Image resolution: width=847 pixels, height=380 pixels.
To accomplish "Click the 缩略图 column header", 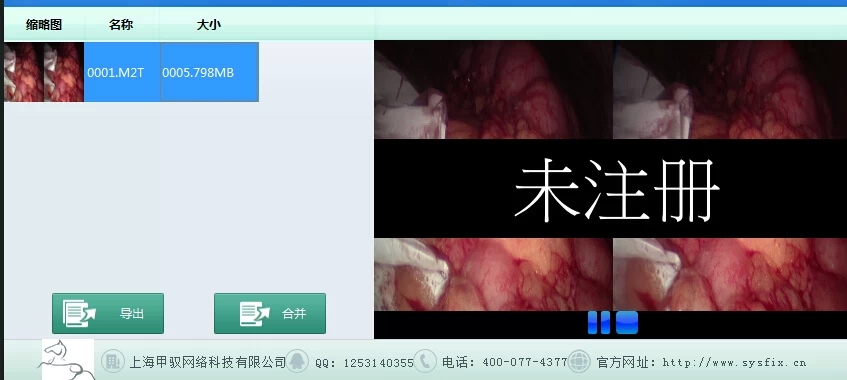I will [44, 24].
